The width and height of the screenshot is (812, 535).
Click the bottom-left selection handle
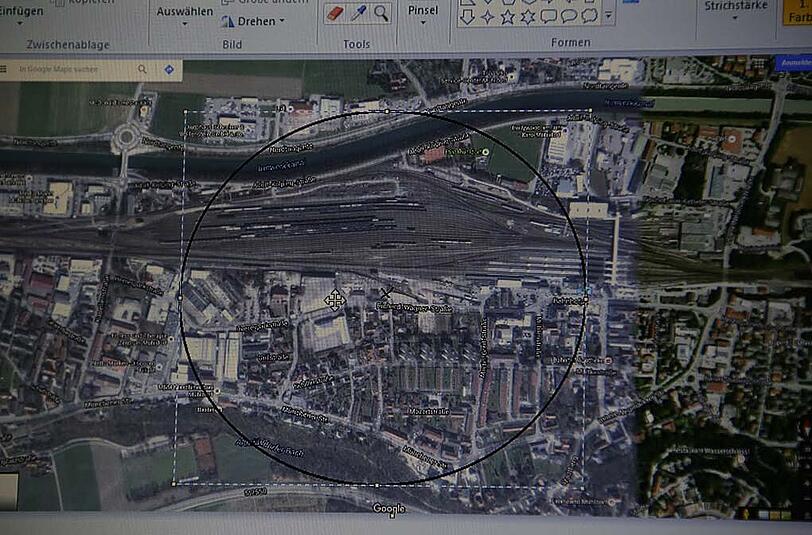173,484
